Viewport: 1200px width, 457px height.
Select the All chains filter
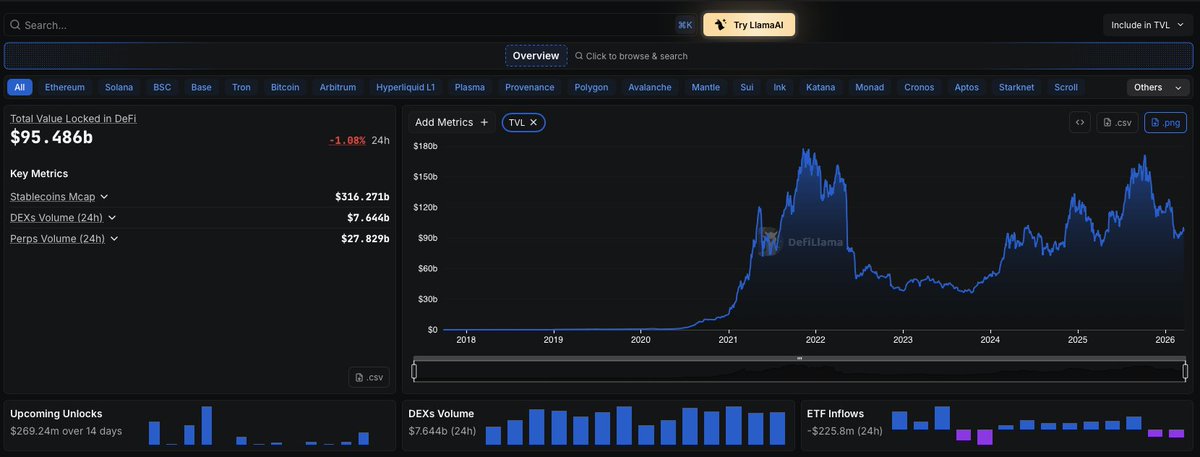click(x=20, y=87)
